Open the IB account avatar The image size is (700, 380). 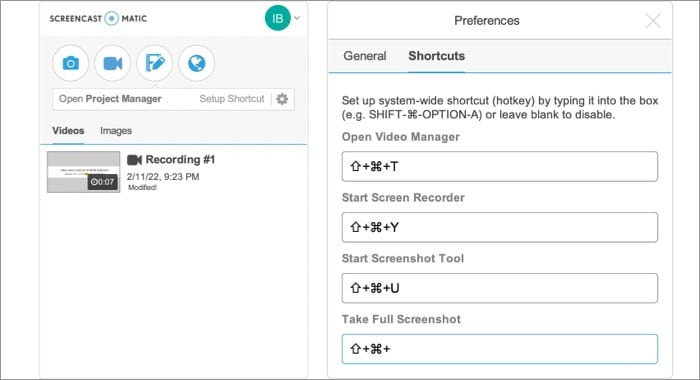coord(278,18)
